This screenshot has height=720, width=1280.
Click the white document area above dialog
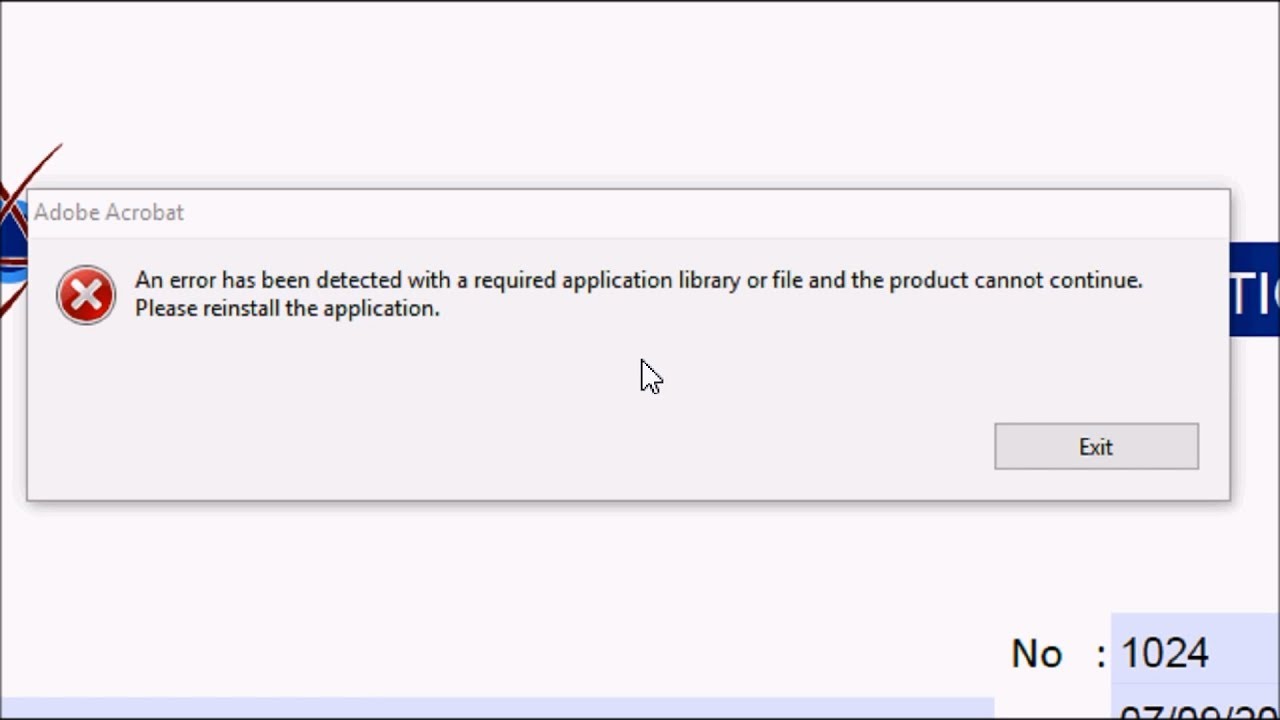pos(640,90)
